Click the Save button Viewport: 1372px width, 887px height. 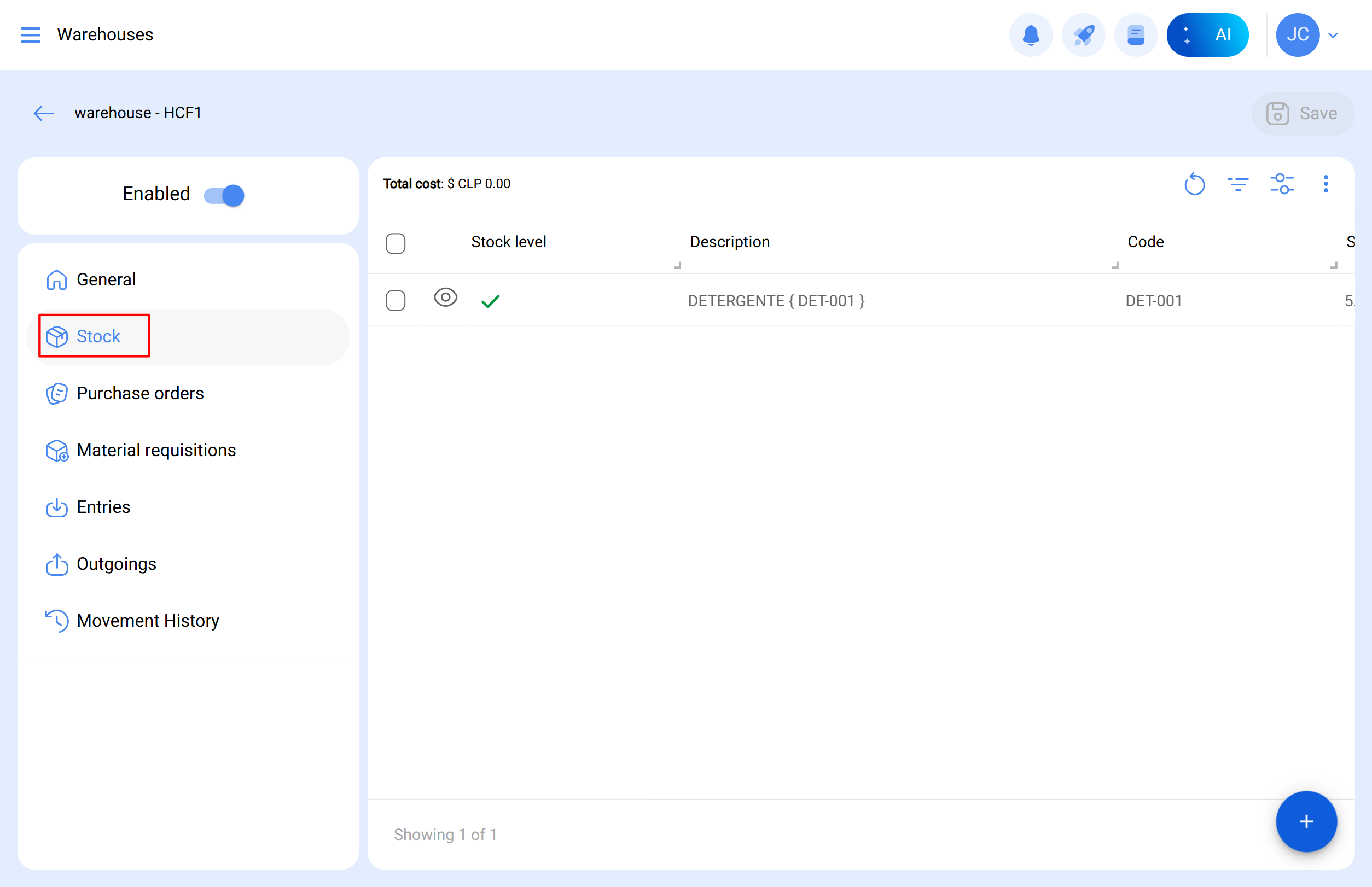(x=1303, y=113)
